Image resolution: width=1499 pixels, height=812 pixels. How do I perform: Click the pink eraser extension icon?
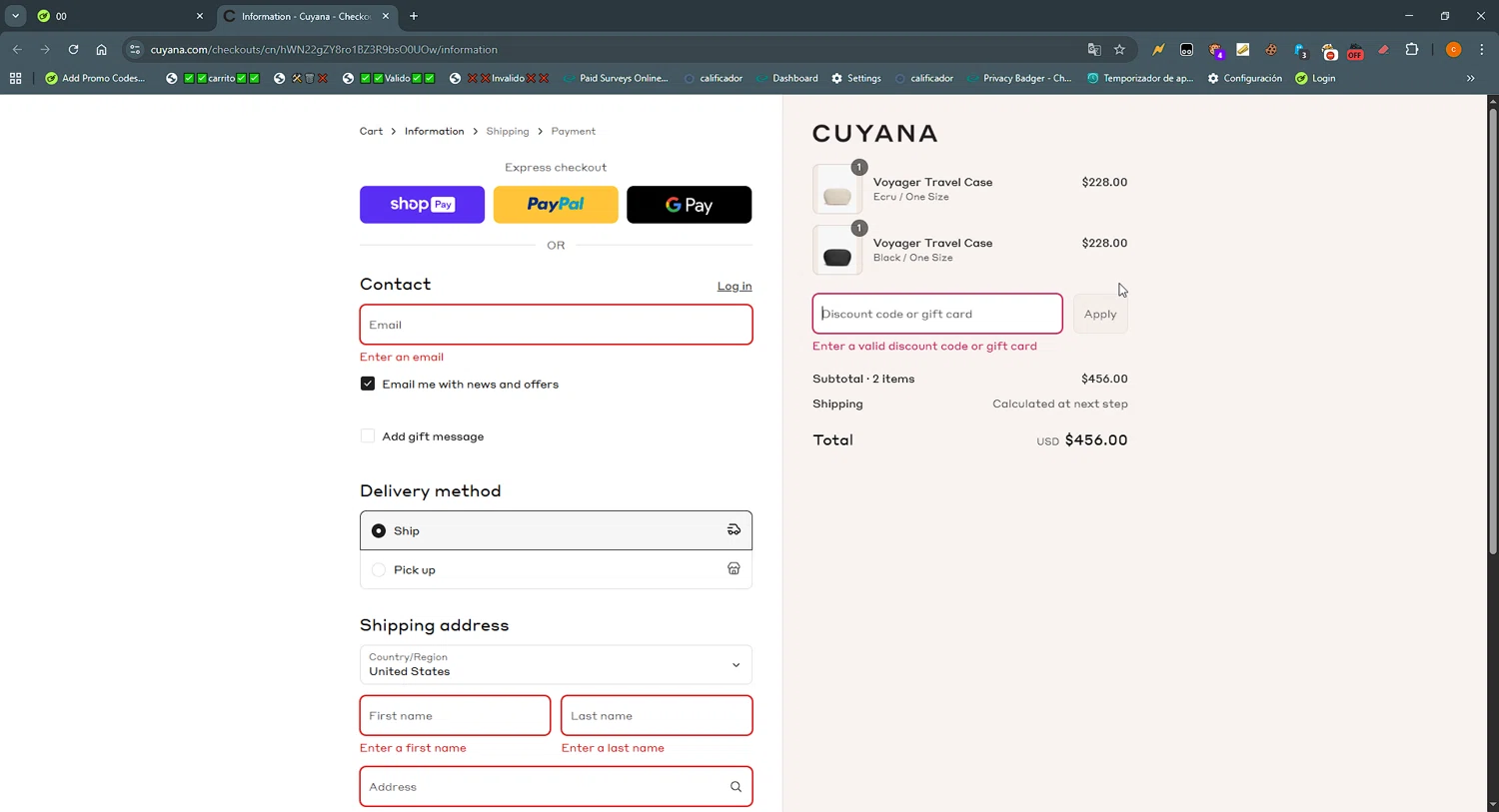(x=1383, y=49)
